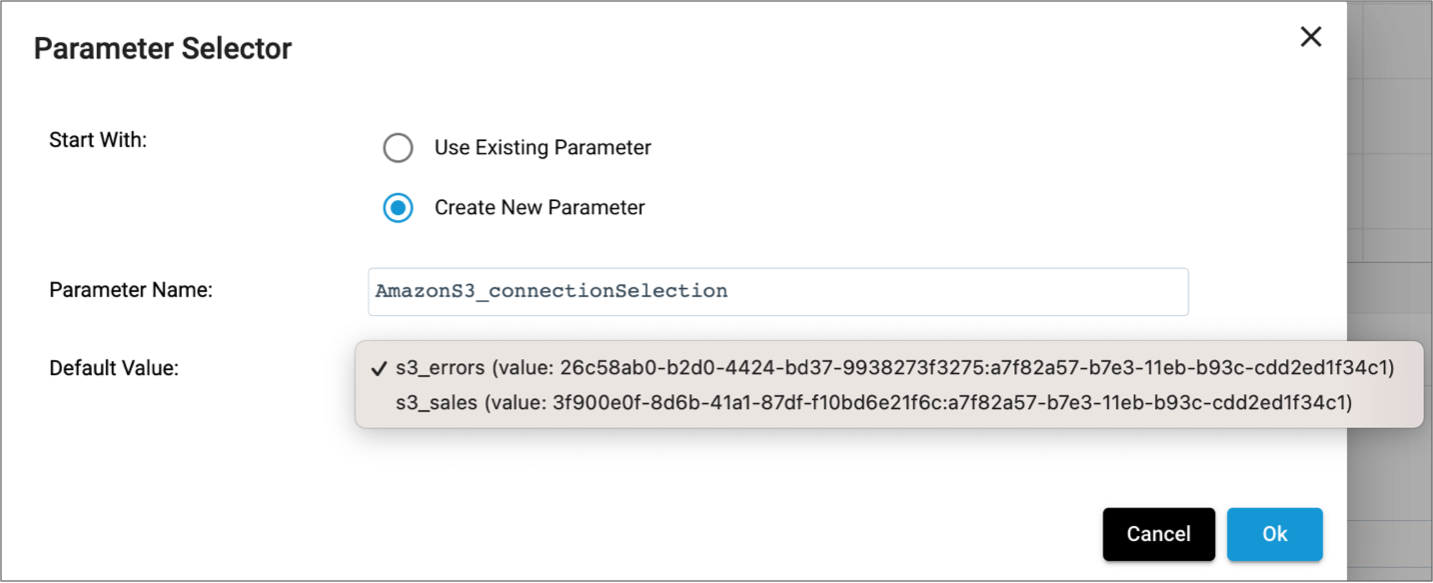
Task: Click the Parameter Name label
Action: click(x=130, y=290)
